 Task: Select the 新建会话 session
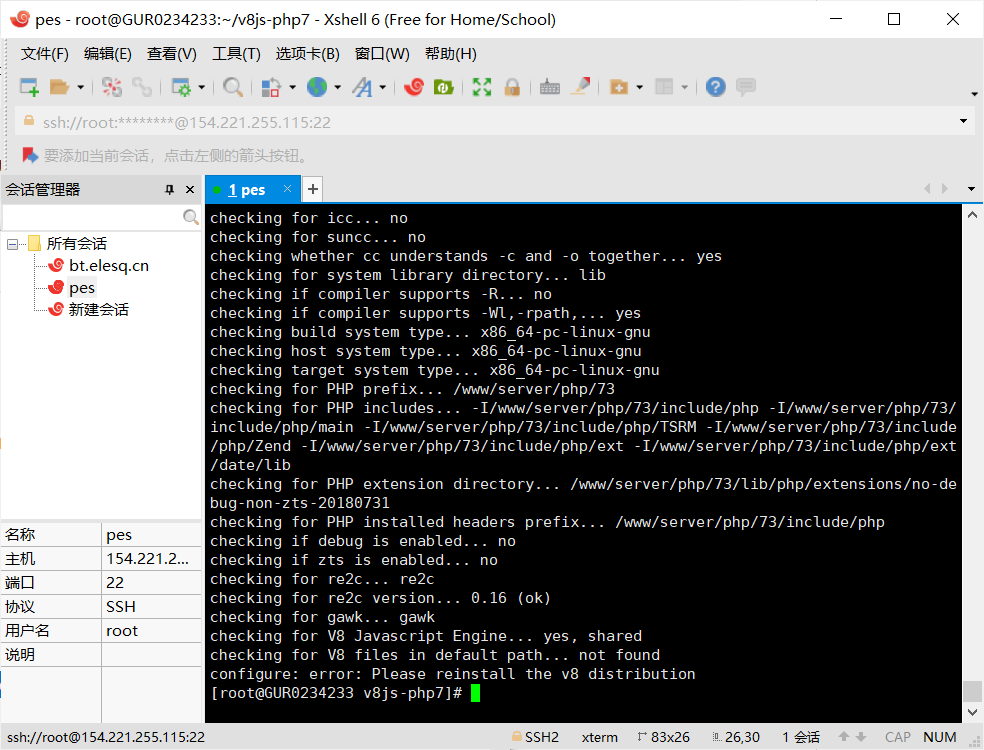pyautogui.click(x=99, y=309)
